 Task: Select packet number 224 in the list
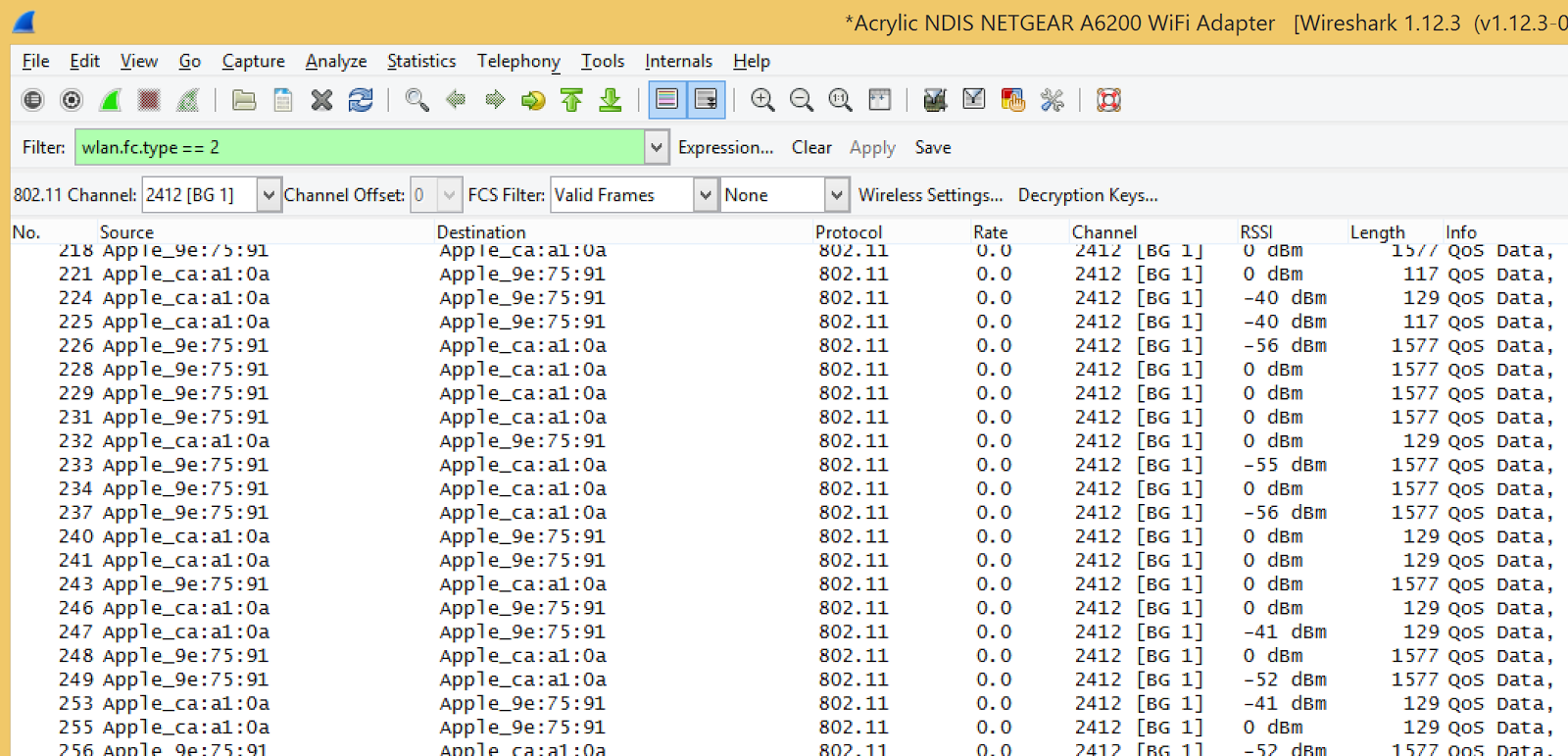[x=789, y=298]
